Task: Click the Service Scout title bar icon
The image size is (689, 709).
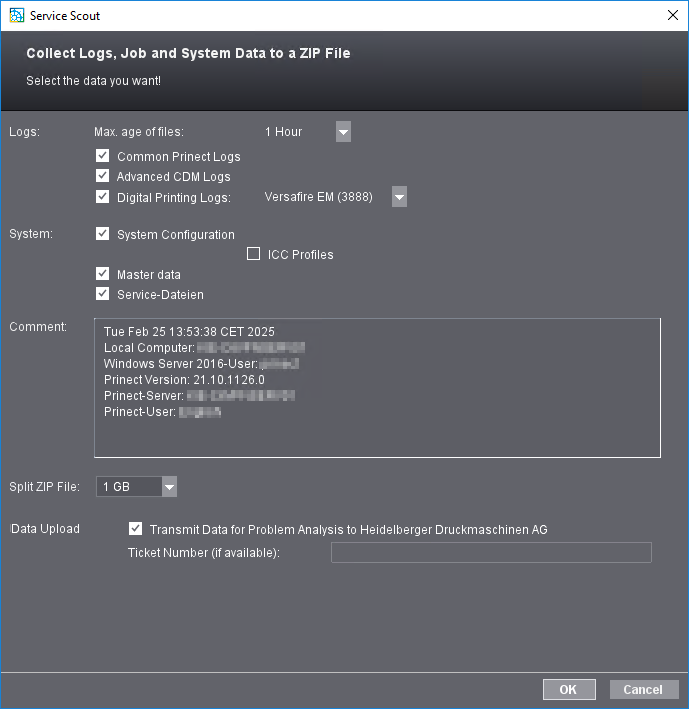Action: [16, 16]
